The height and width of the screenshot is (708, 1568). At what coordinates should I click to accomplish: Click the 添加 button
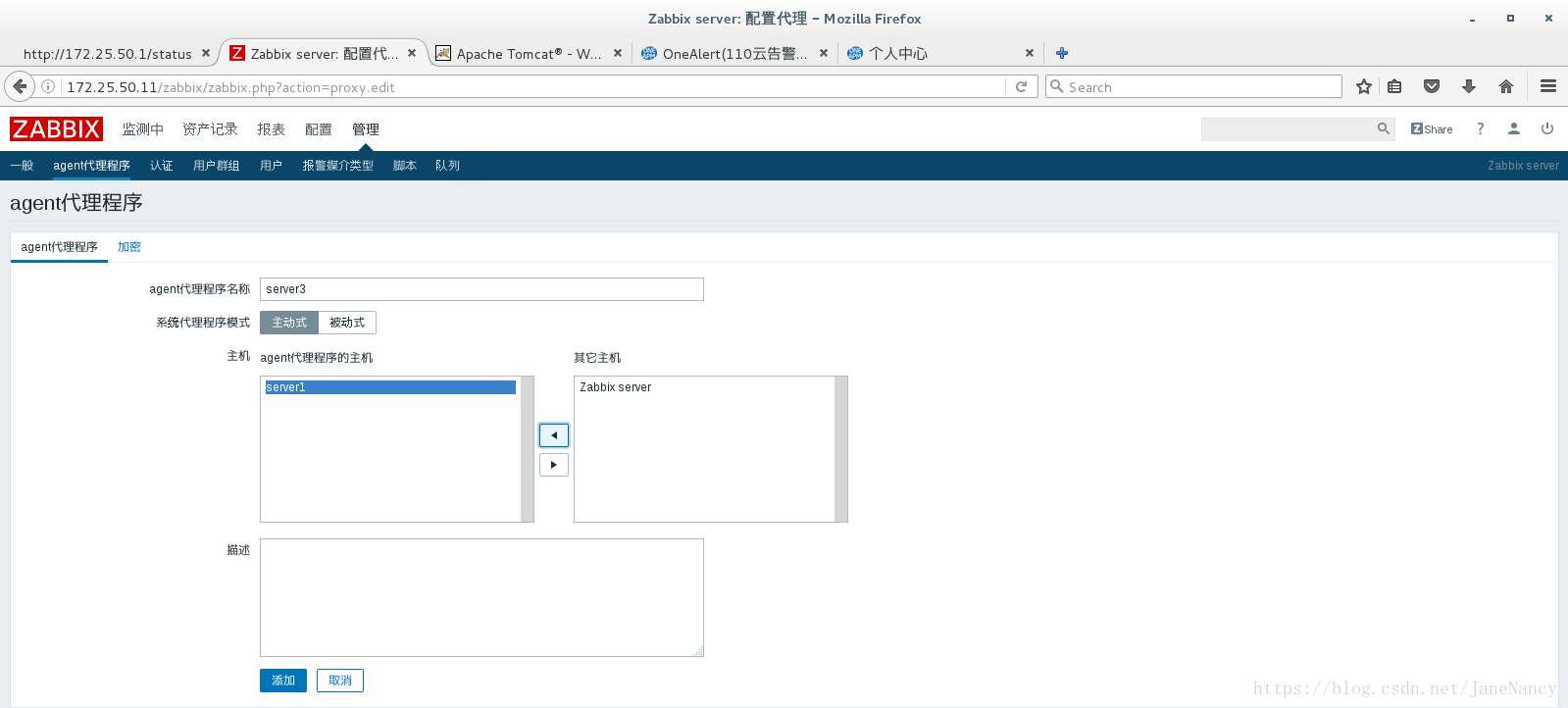coord(283,681)
